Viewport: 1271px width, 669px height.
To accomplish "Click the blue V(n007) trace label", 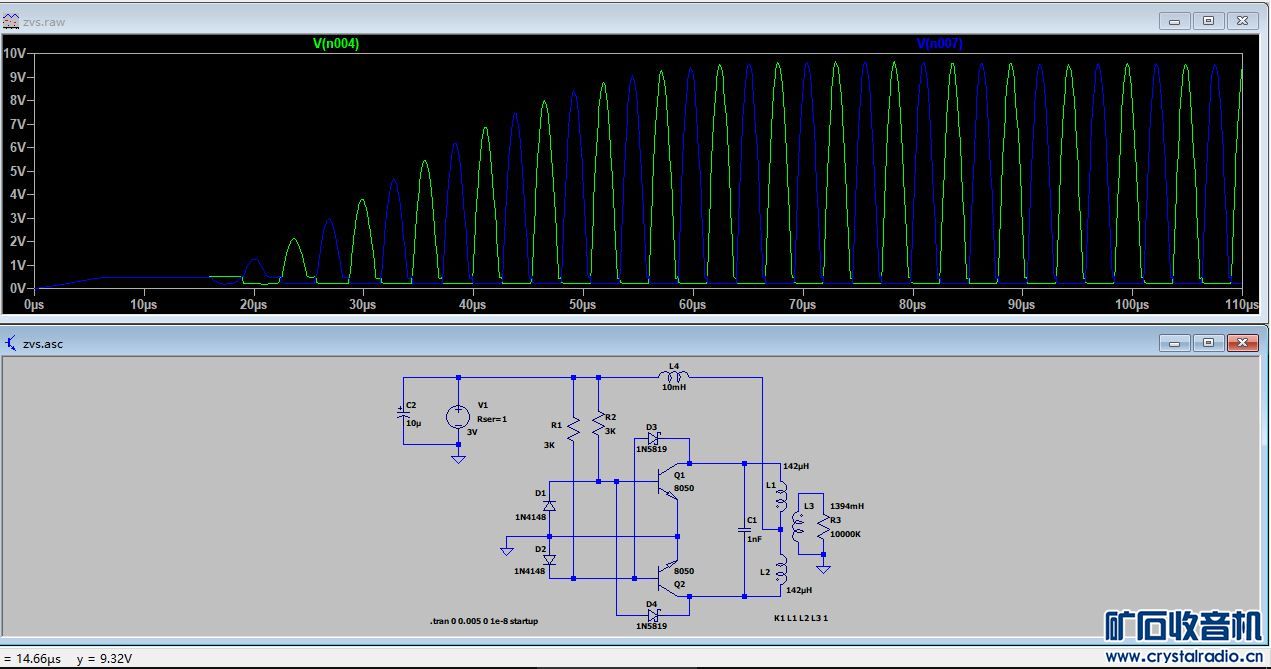I will (x=939, y=44).
